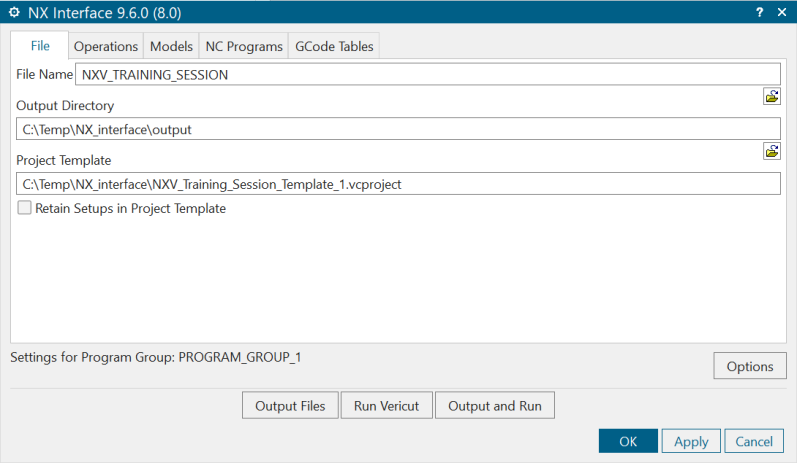Click the 'File Name' label

pyautogui.click(x=45, y=74)
